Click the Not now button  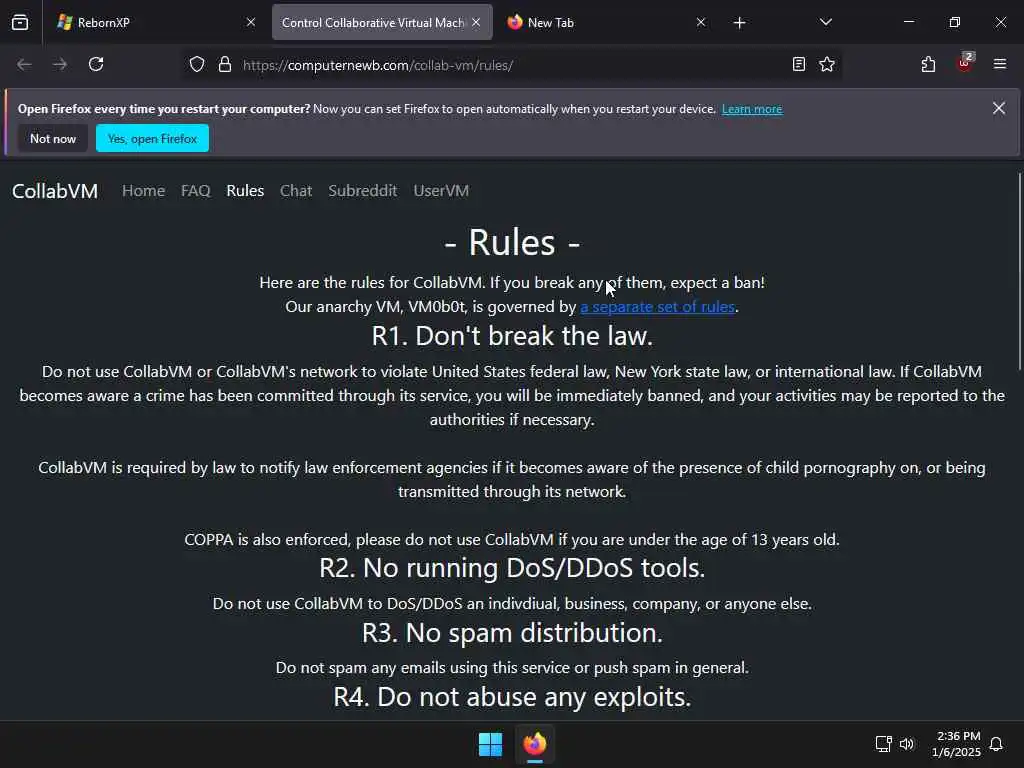coord(53,138)
